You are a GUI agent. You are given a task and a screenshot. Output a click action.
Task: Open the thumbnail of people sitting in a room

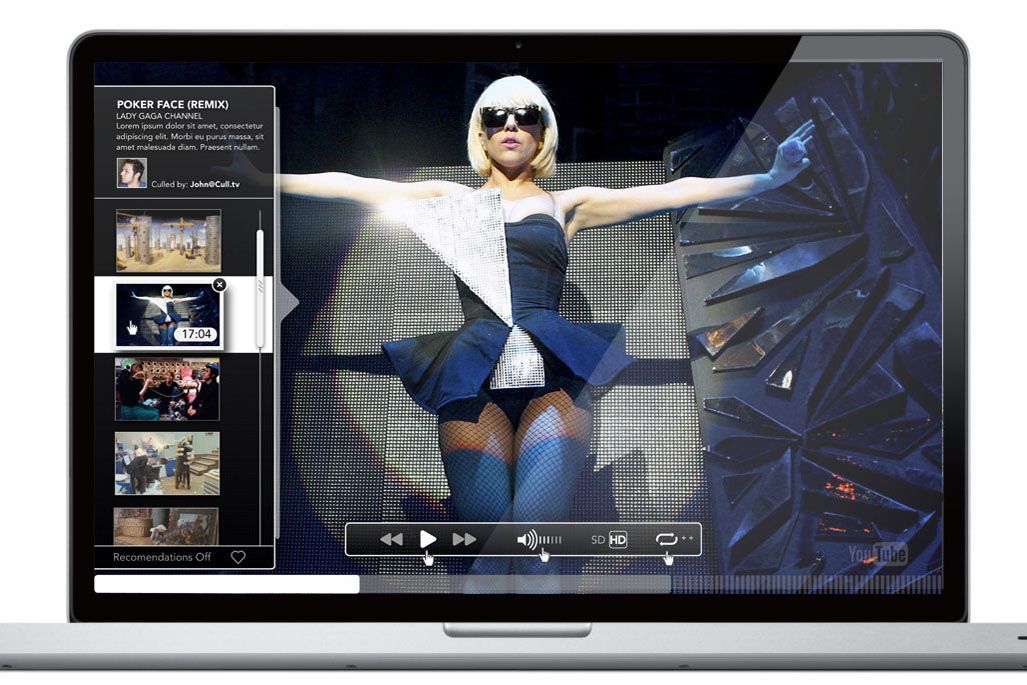(167, 389)
